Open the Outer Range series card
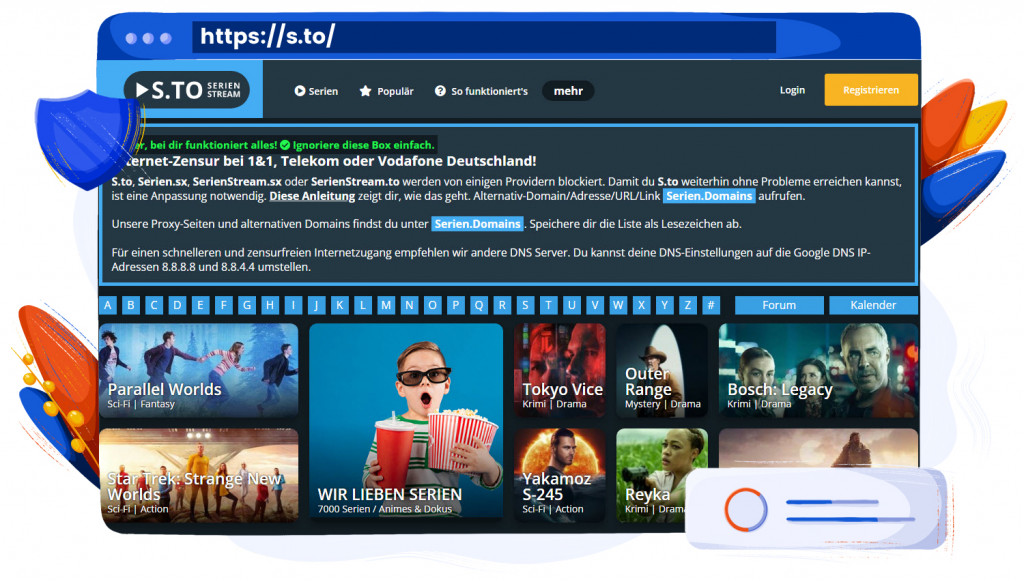Screen dimensions: 1024x582 pyautogui.click(x=662, y=370)
